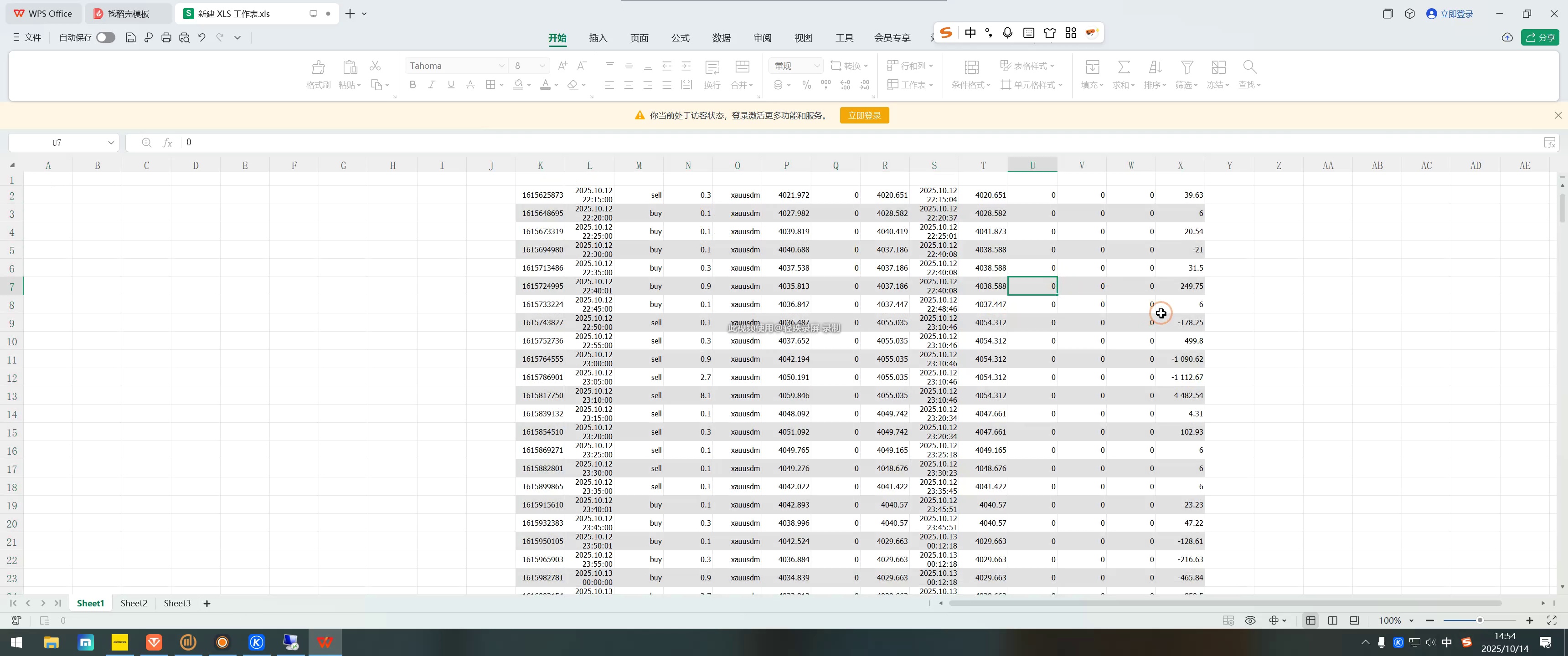This screenshot has height=656, width=1568.
Task: Toggle the auto-save (自动保存) switch
Action: point(105,38)
